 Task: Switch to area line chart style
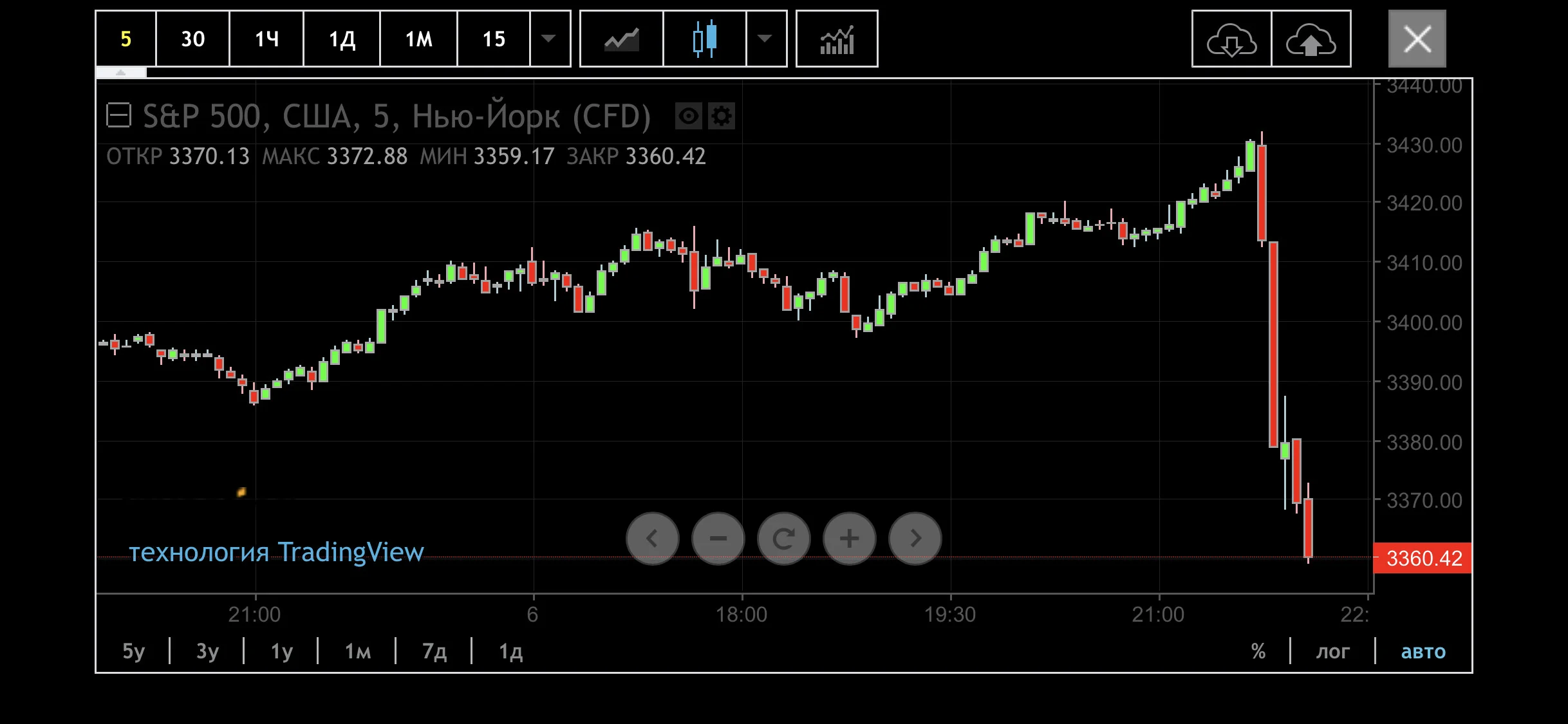click(621, 39)
